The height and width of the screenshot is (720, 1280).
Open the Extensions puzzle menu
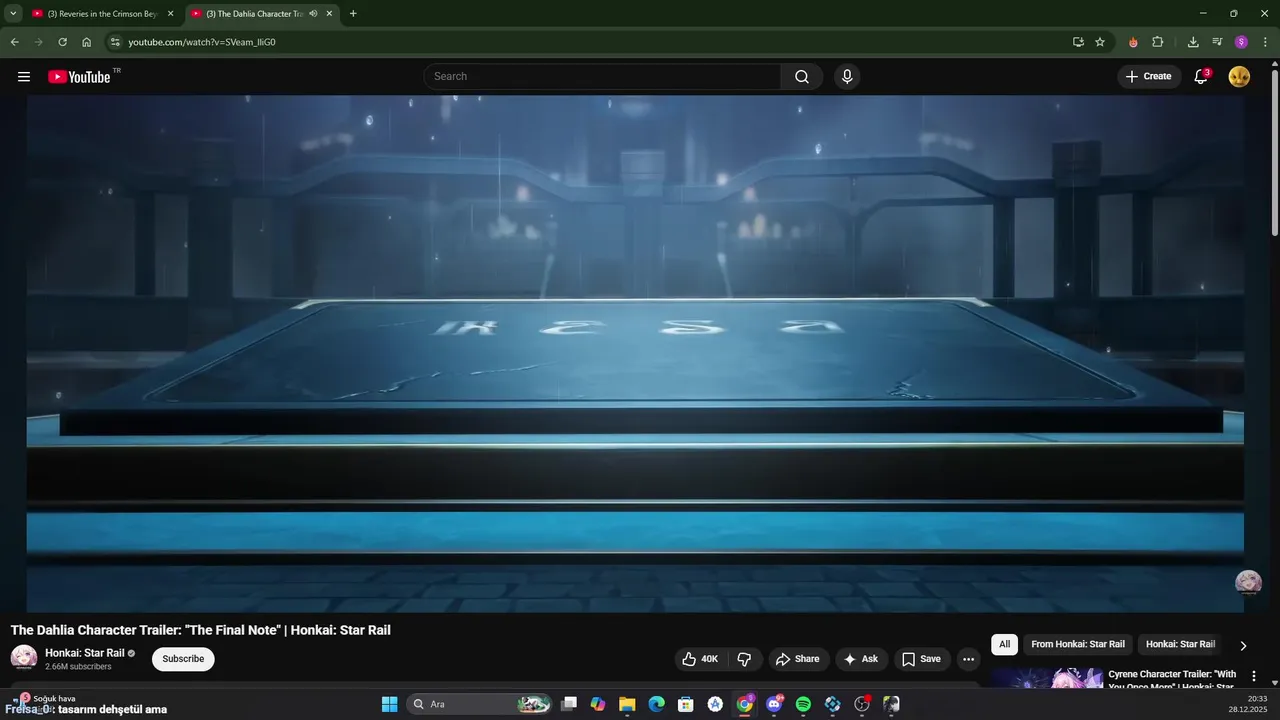point(1158,42)
